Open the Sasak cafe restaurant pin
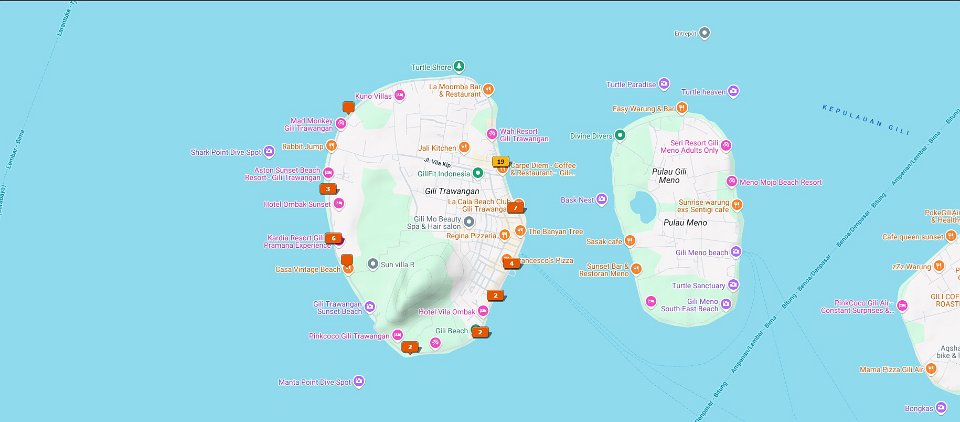 coord(631,241)
